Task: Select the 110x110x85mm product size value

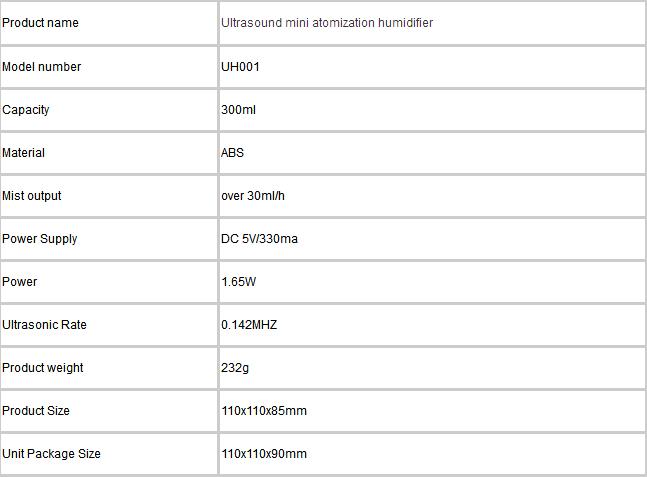Action: (264, 411)
